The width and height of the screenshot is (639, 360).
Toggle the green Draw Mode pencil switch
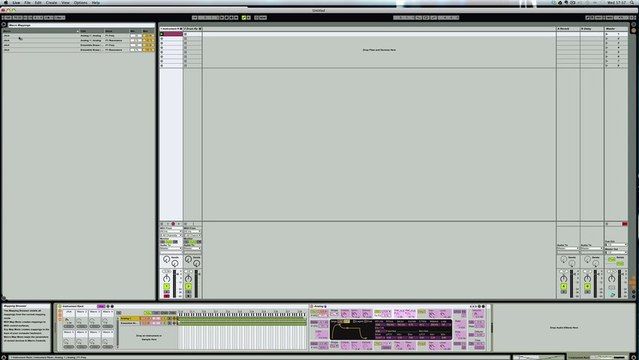(x=244, y=18)
